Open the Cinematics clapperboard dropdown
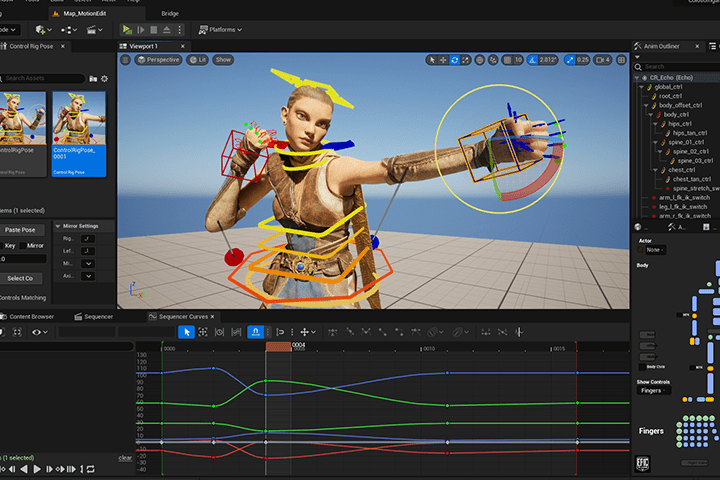The image size is (720, 480). tap(95, 30)
